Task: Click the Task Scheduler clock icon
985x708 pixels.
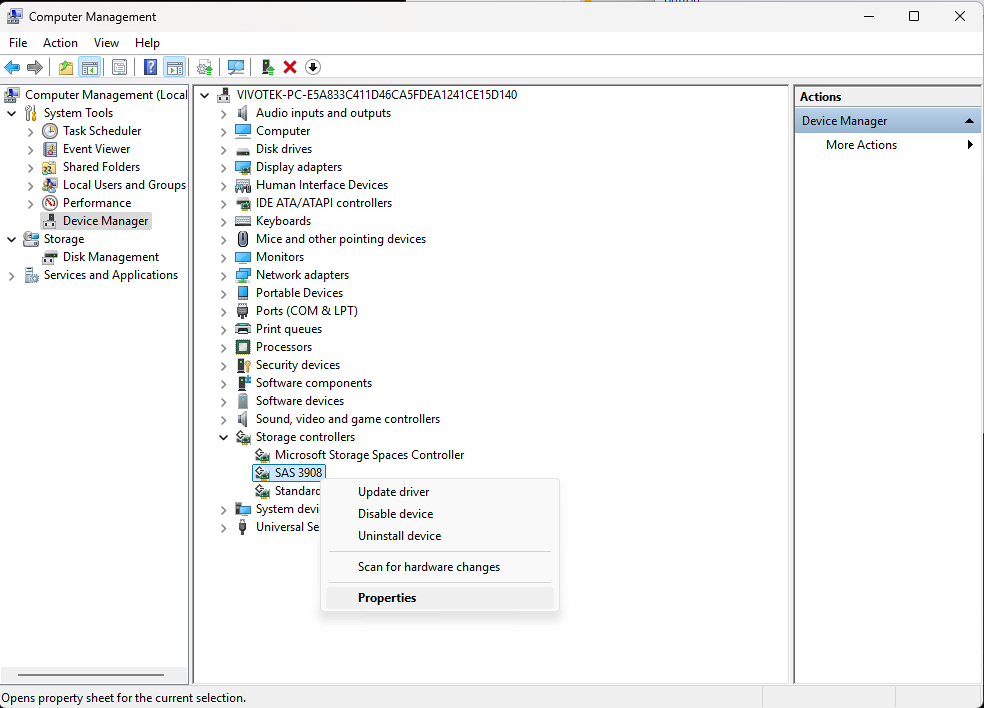Action: click(50, 131)
